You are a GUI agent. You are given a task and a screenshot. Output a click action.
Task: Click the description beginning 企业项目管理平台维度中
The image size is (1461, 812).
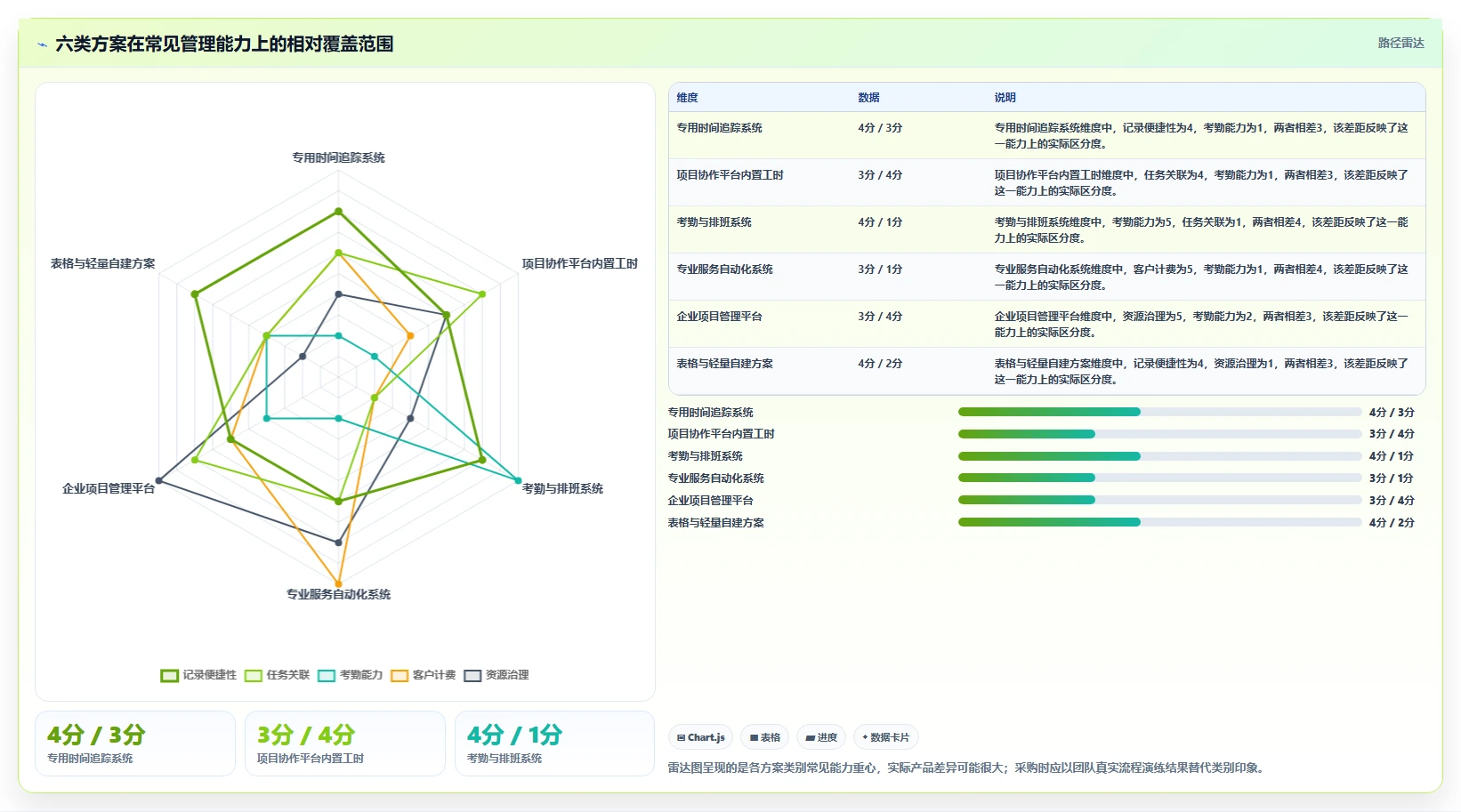[1201, 325]
